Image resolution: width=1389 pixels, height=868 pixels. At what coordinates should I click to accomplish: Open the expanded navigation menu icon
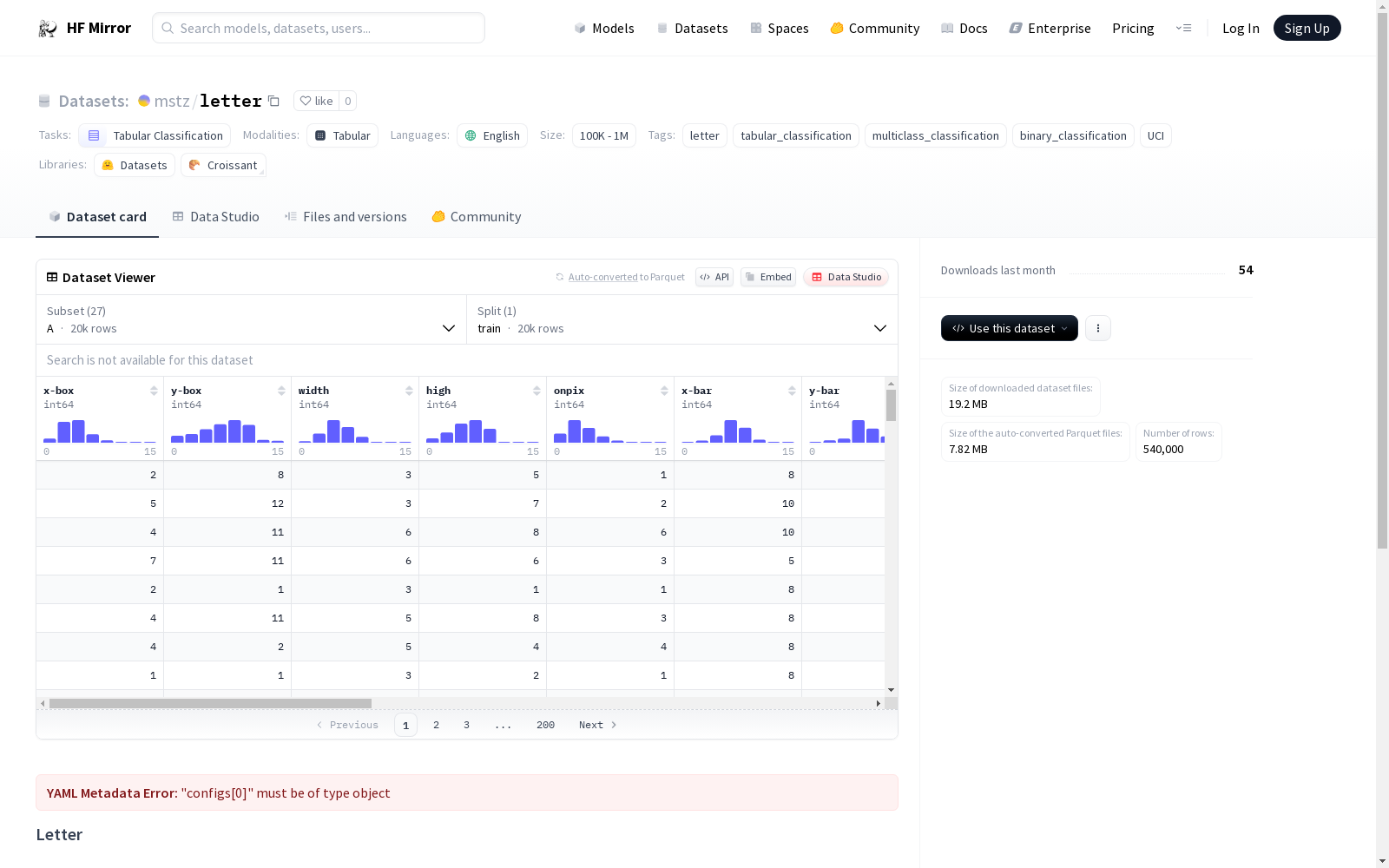pos(1183,29)
